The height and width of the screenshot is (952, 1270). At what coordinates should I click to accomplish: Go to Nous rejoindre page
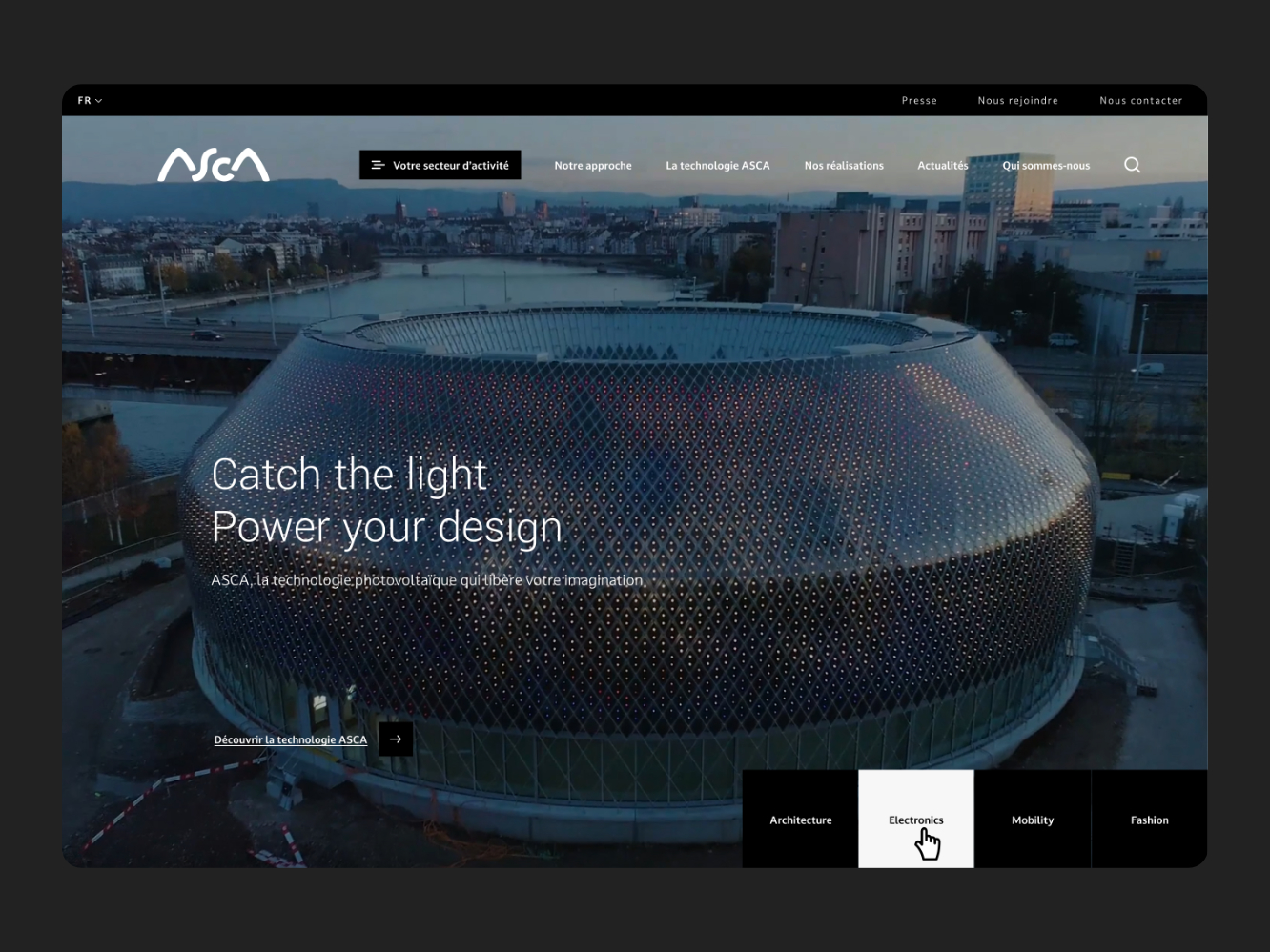(x=1017, y=100)
